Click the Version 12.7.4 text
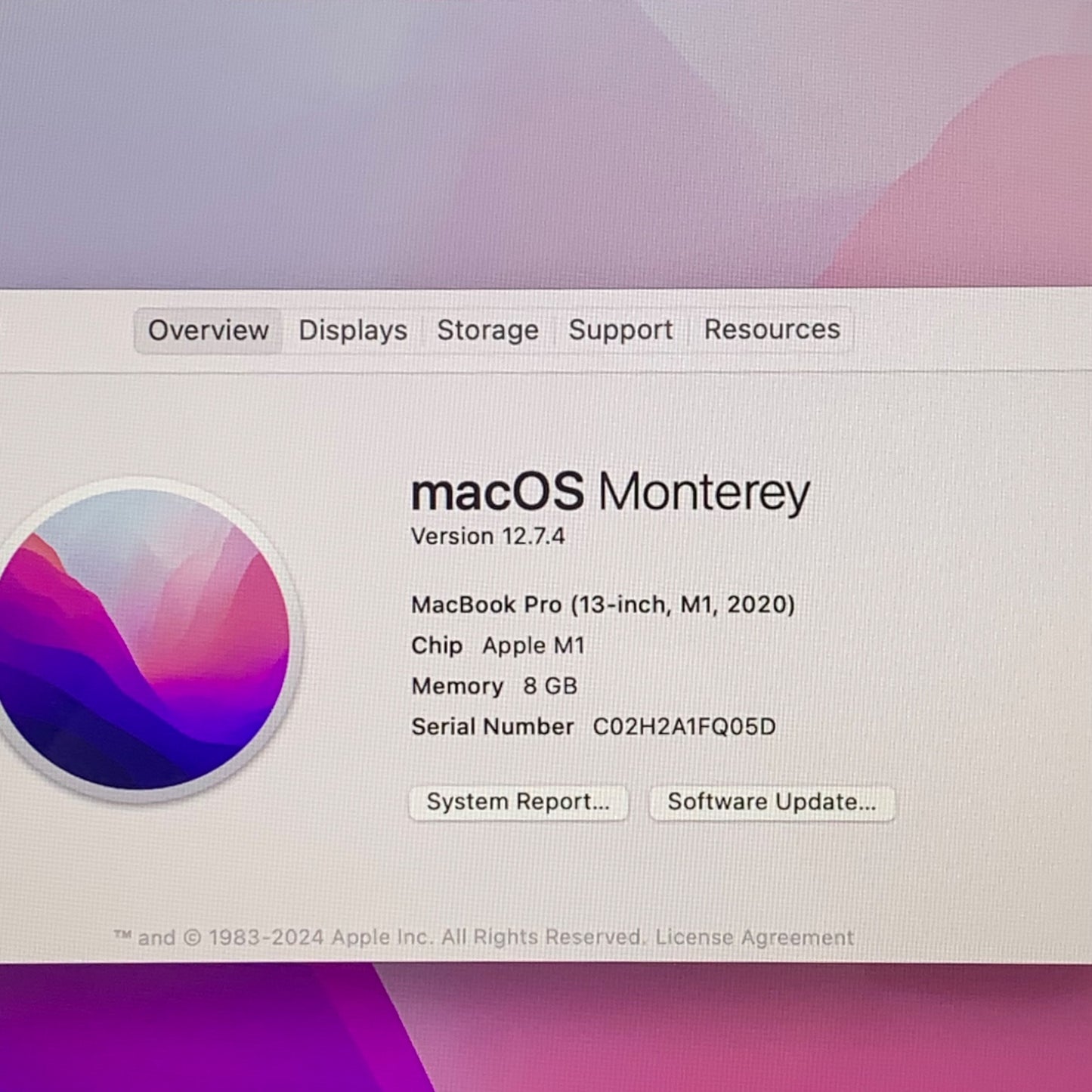The image size is (1092, 1092). tap(488, 537)
